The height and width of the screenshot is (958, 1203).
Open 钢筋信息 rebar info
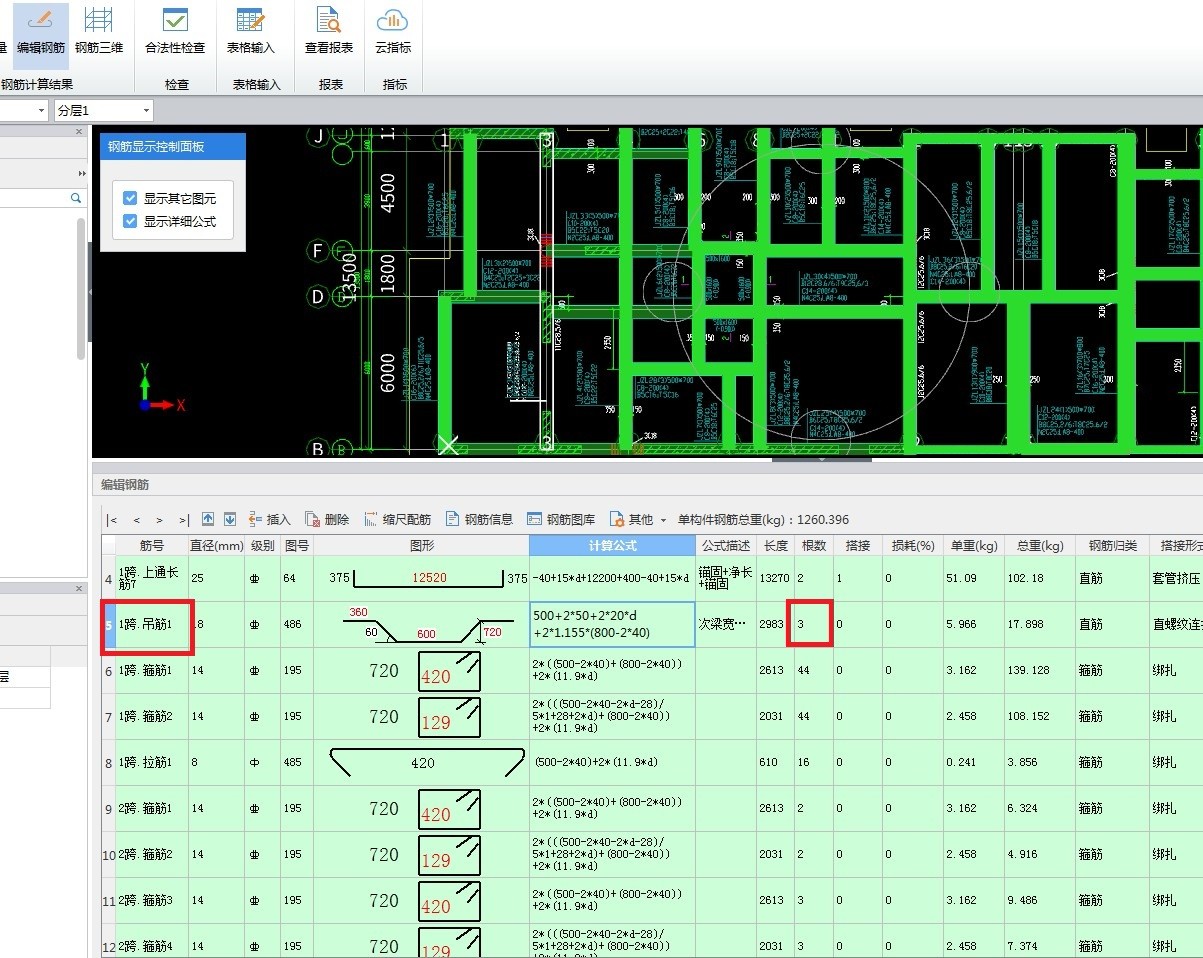pos(479,519)
